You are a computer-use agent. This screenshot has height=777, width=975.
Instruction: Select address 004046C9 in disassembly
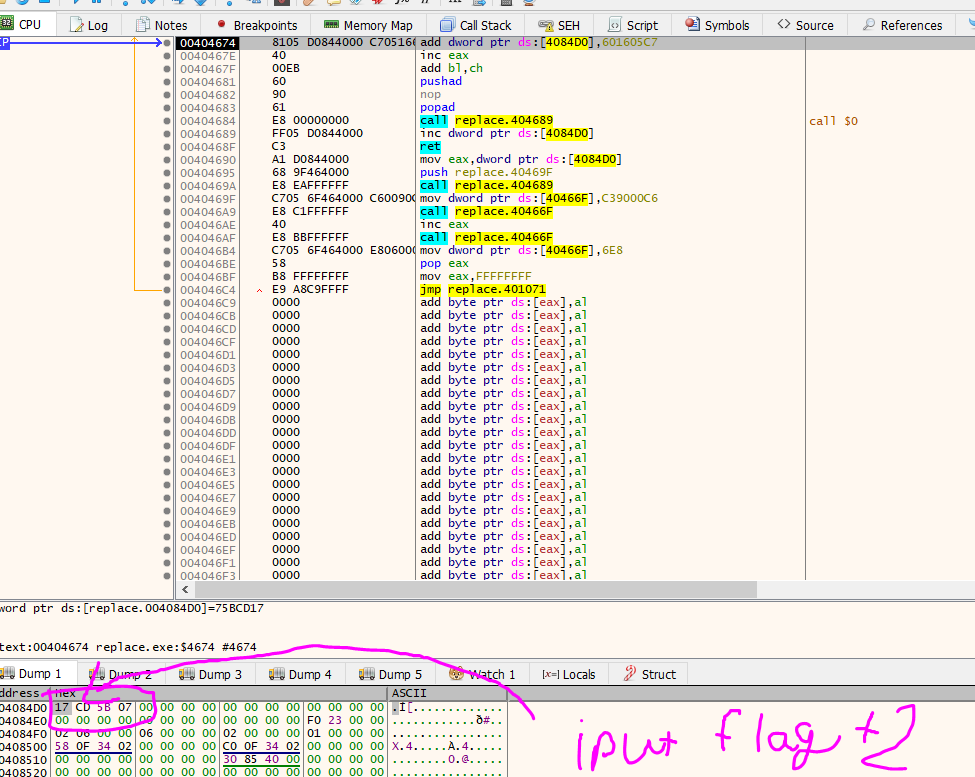208,303
